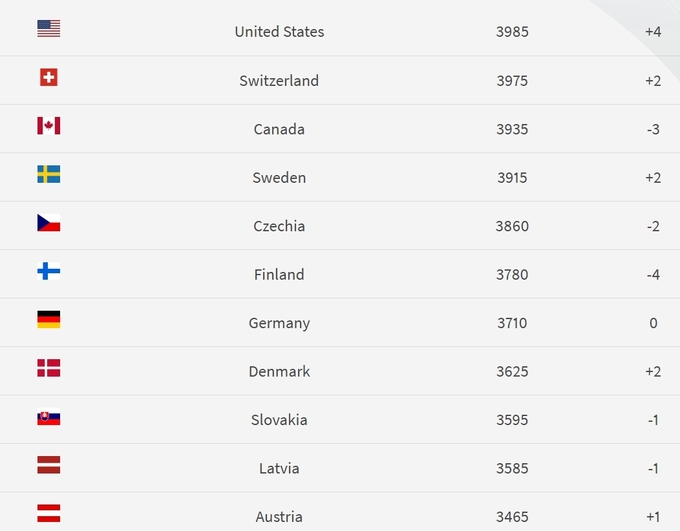Click the Canada maple leaf flag
This screenshot has width=680, height=531.
48,126
